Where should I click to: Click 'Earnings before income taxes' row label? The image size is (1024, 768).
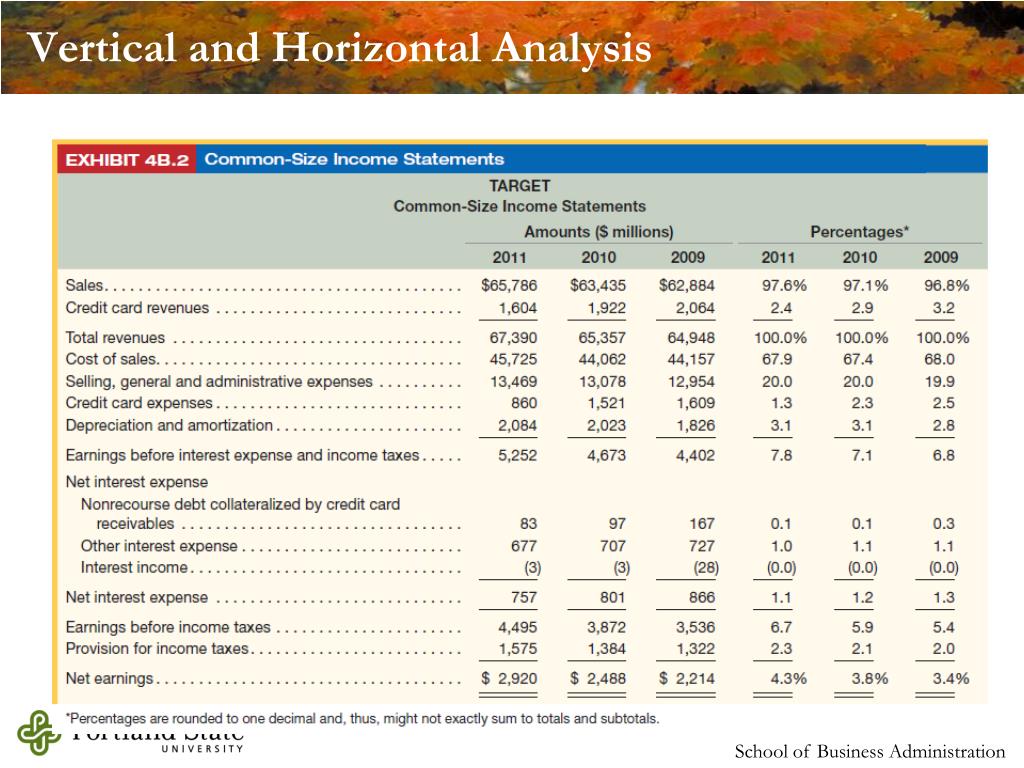[168, 627]
